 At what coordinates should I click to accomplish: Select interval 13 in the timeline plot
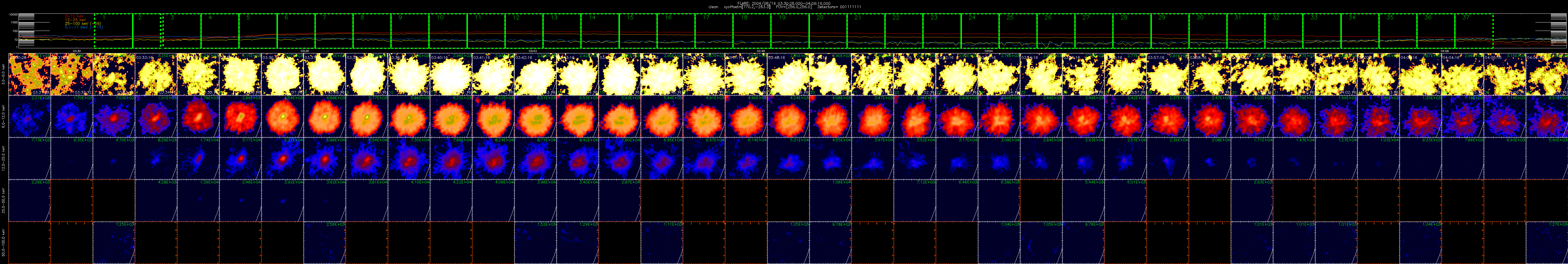(x=562, y=30)
